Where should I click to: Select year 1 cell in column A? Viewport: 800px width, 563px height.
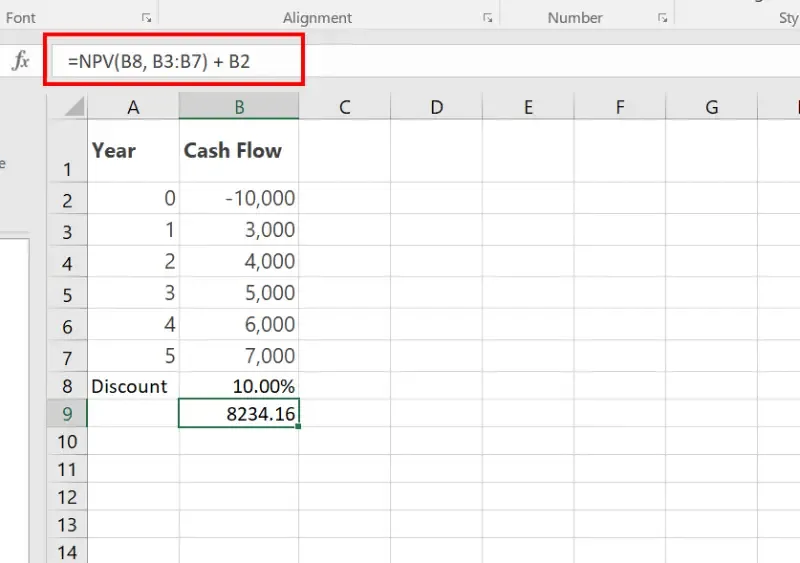tap(133, 230)
